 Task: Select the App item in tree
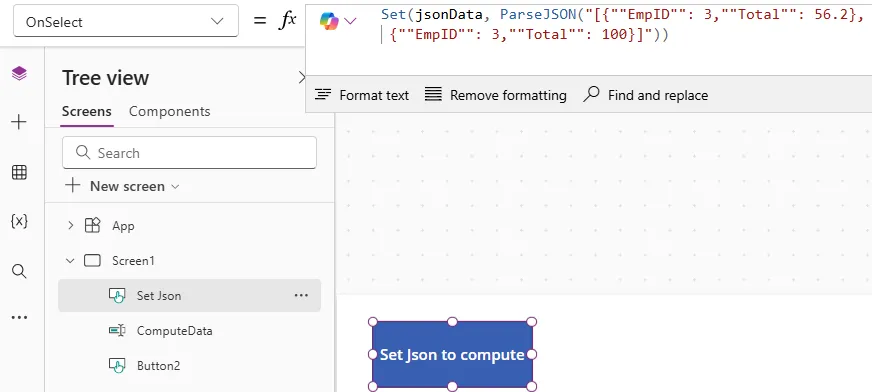(123, 226)
